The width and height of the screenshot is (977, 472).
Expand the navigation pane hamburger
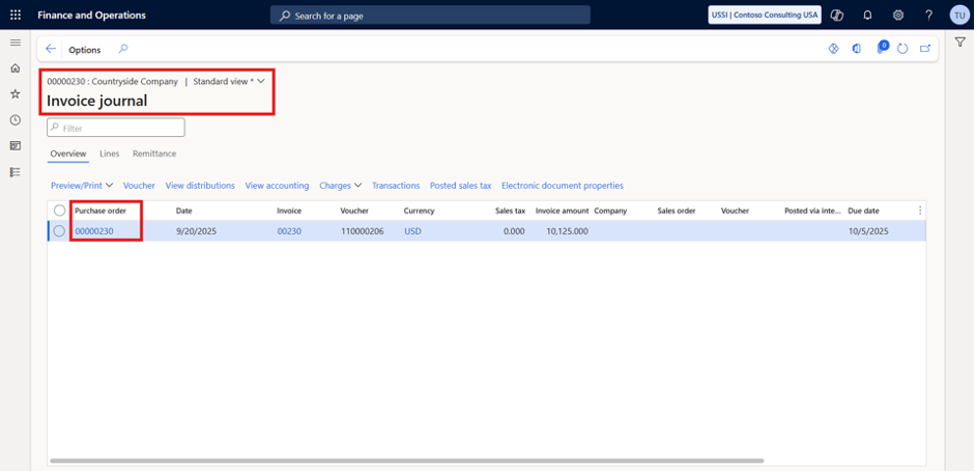point(16,42)
